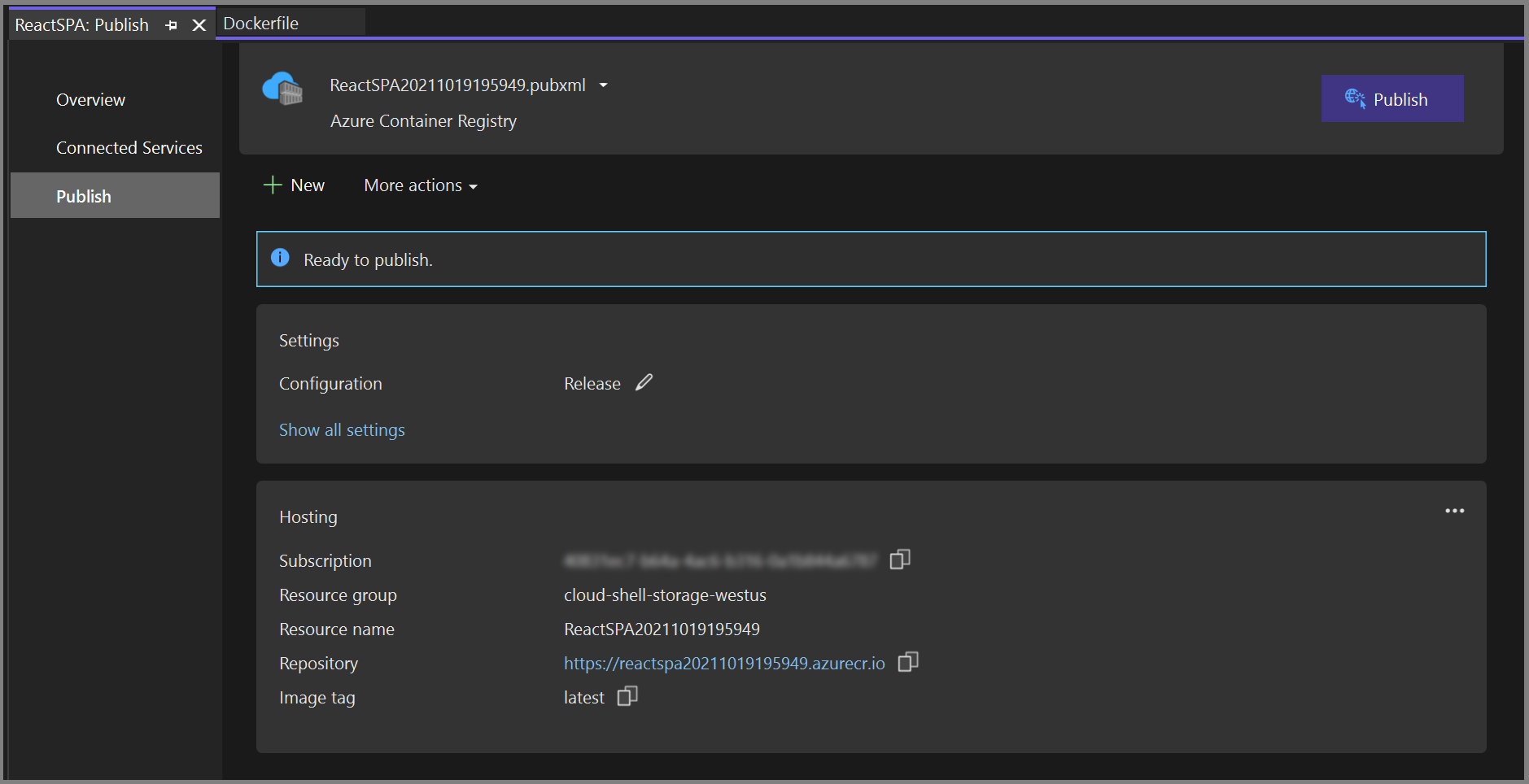Viewport: 1529px width, 784px height.
Task: Click the blue info icon
Action: [280, 258]
